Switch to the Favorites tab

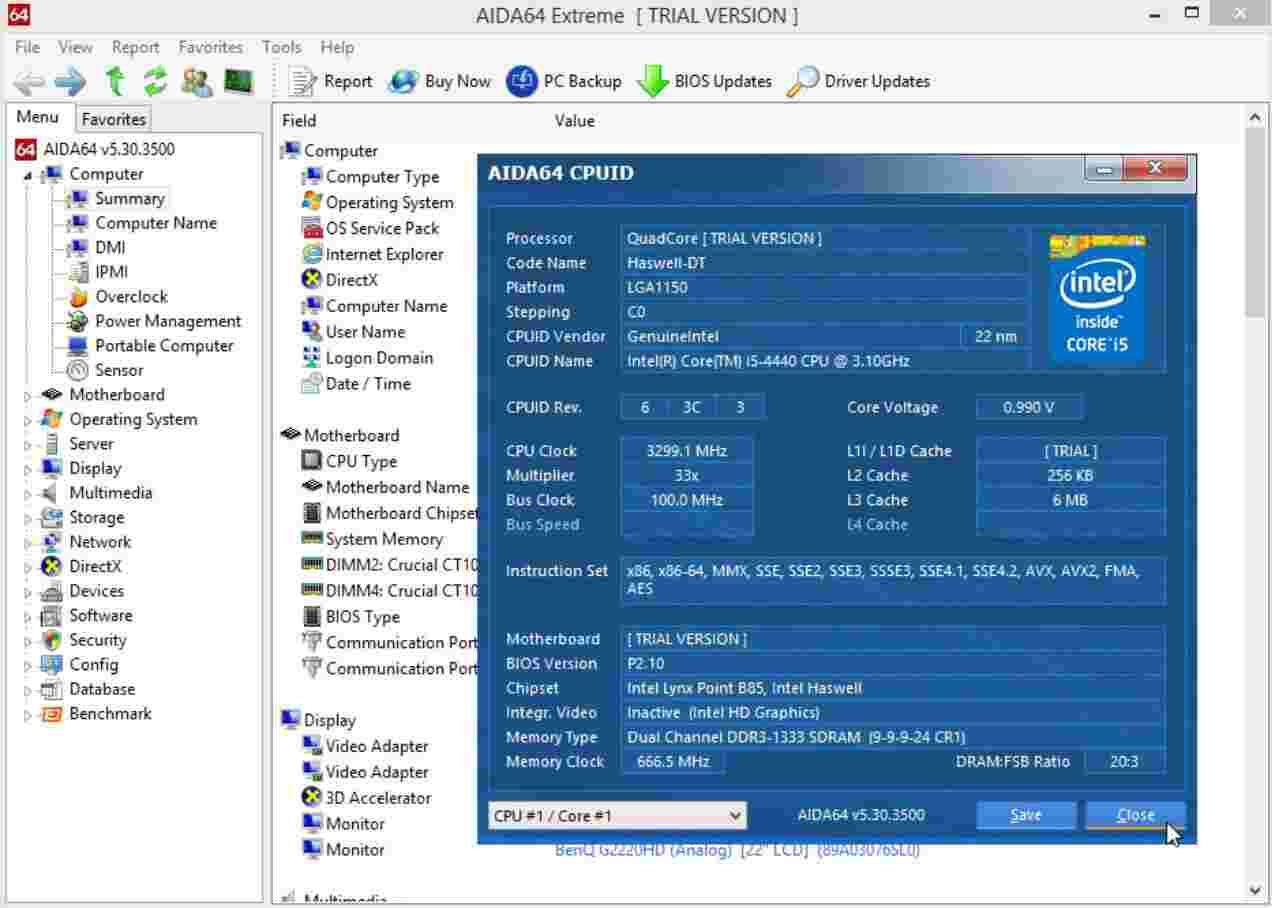pos(112,118)
